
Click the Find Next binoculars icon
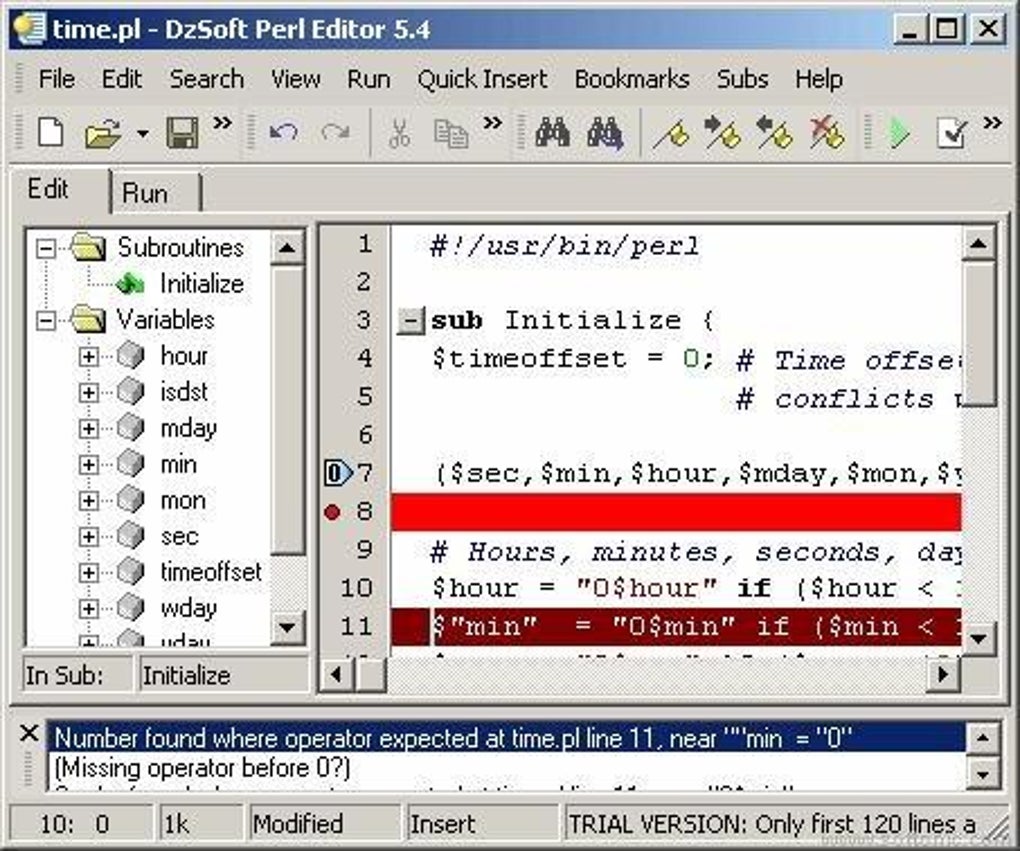click(x=604, y=133)
